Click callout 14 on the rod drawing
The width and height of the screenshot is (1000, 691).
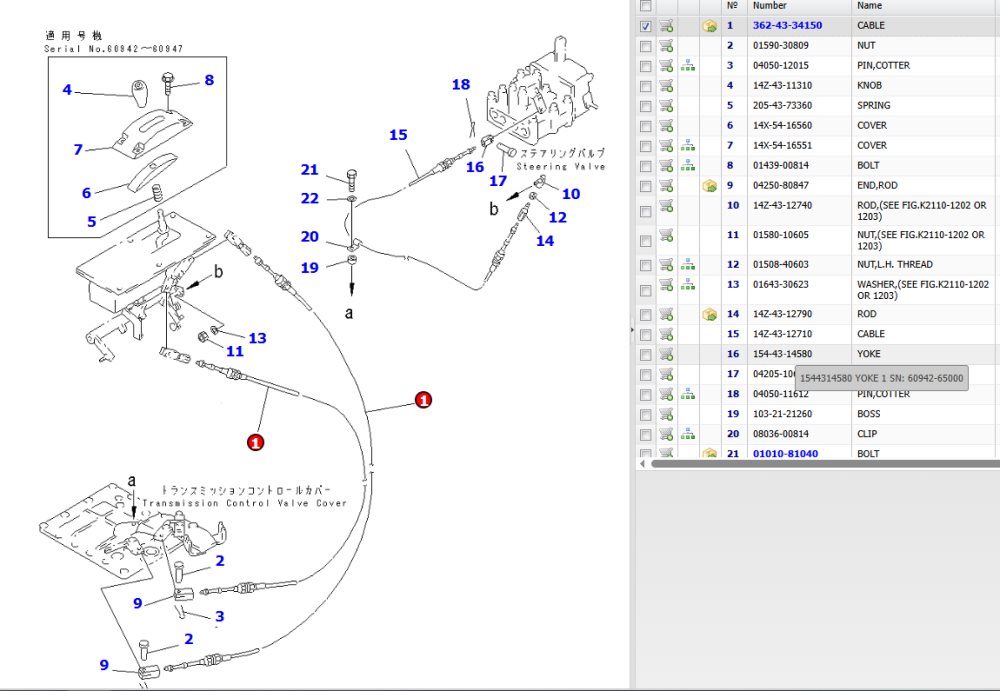click(x=545, y=241)
